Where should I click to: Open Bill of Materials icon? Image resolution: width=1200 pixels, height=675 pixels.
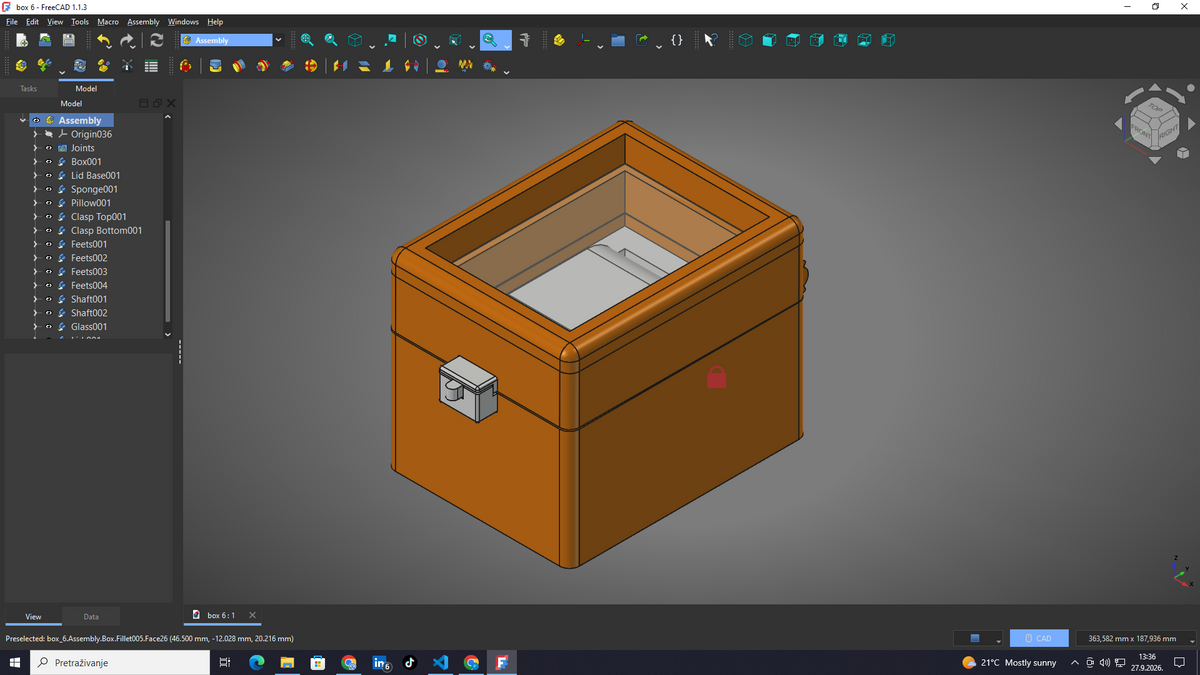[x=151, y=66]
